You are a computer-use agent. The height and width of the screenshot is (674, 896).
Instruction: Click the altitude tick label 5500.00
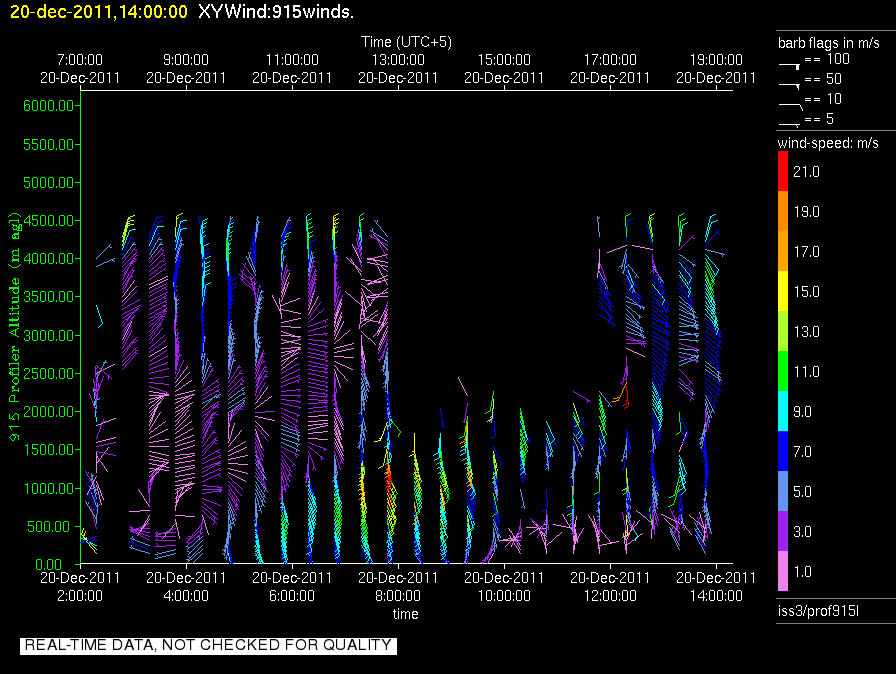click(49, 145)
